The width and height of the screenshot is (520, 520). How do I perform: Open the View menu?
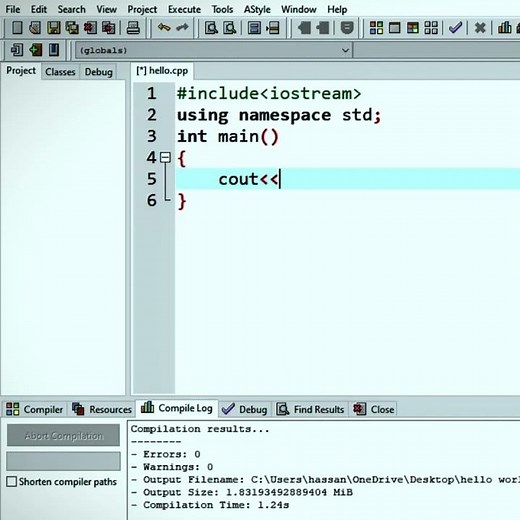tap(106, 9)
